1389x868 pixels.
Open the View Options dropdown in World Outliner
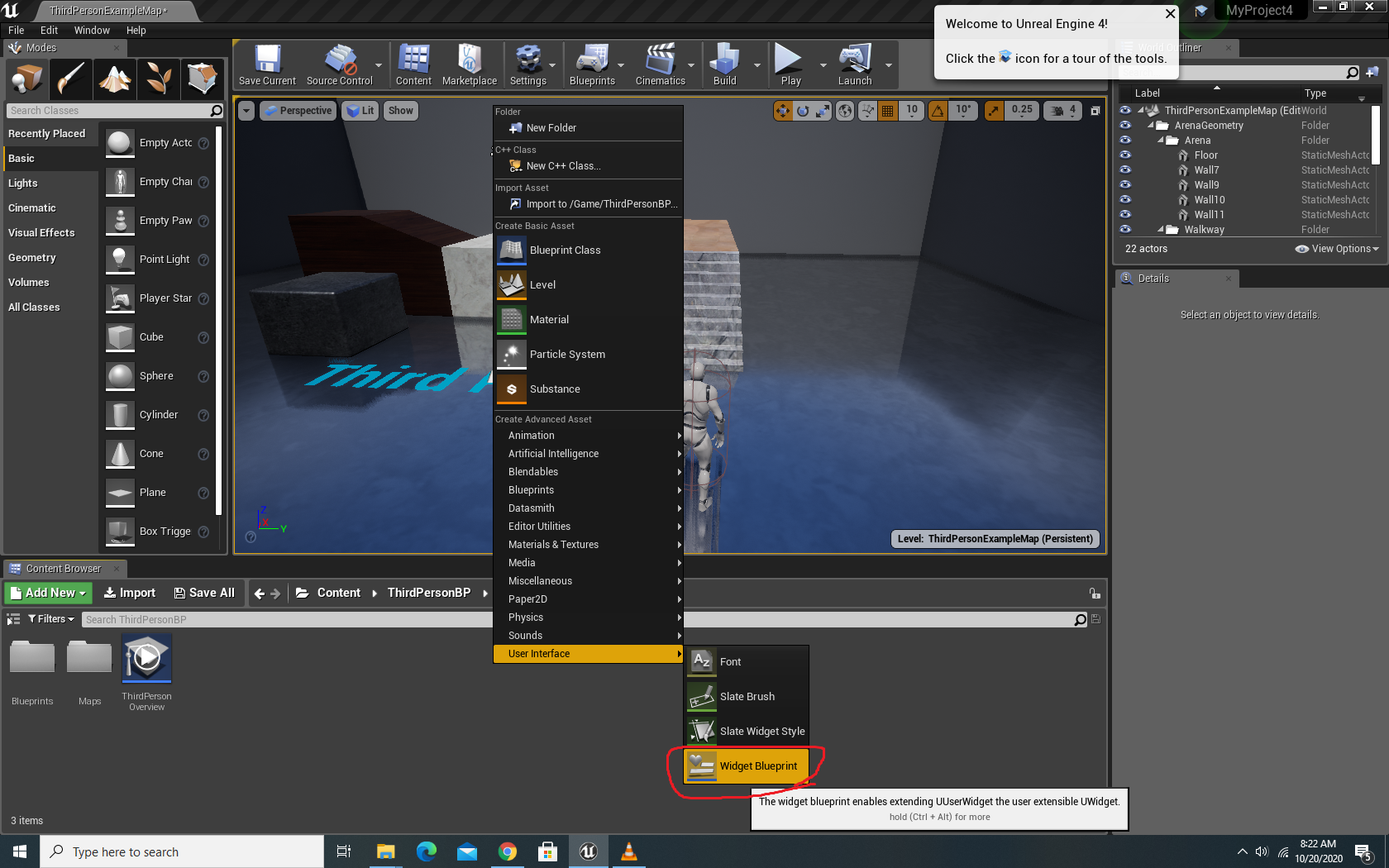coord(1336,248)
